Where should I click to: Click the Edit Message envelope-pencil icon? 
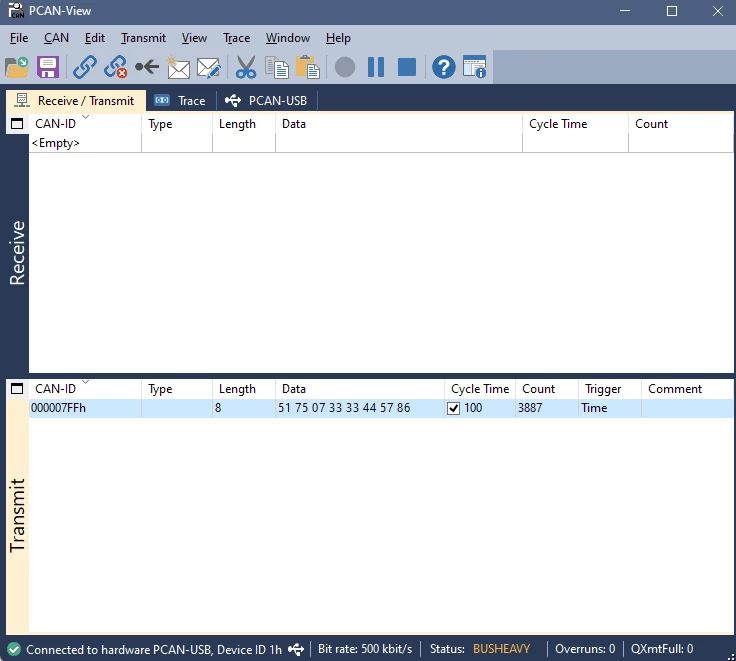(209, 67)
